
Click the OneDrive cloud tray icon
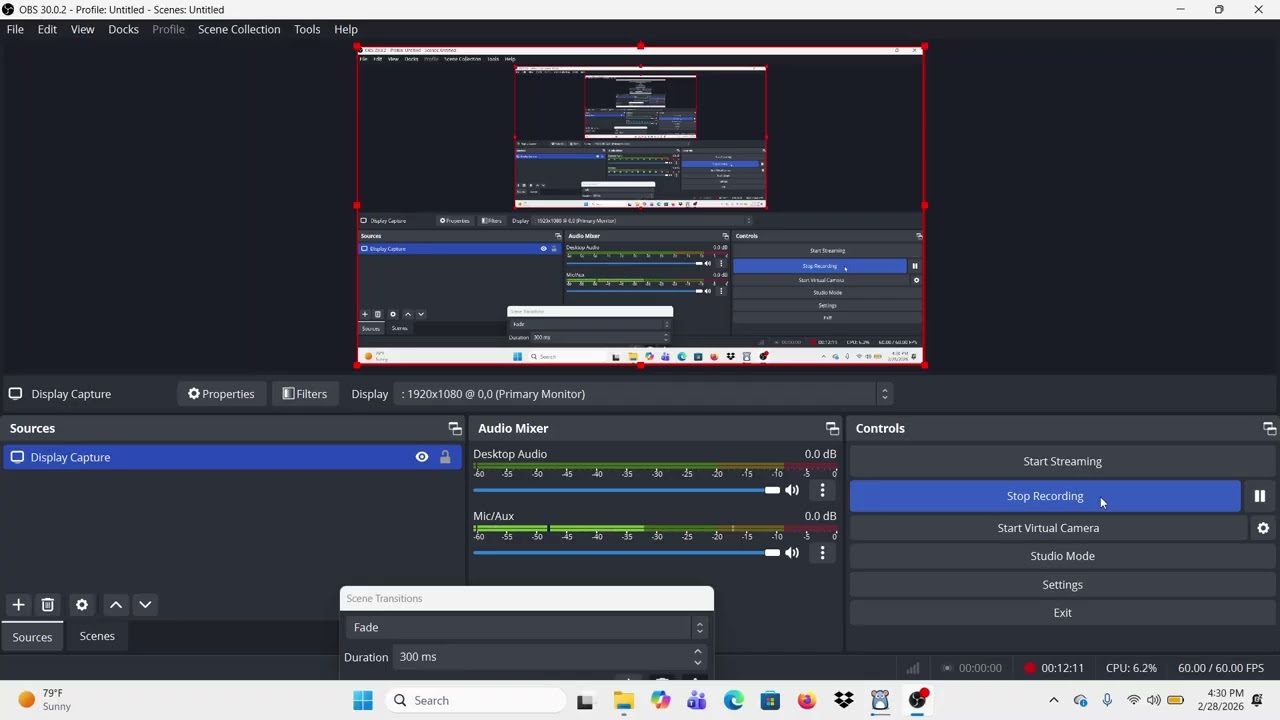(x=1080, y=700)
